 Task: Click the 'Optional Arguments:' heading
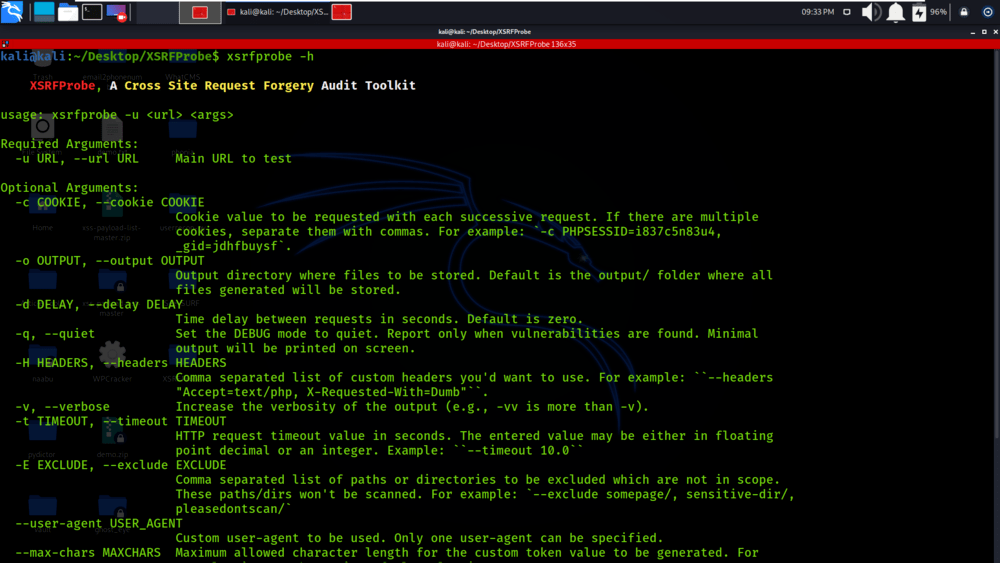coord(70,188)
